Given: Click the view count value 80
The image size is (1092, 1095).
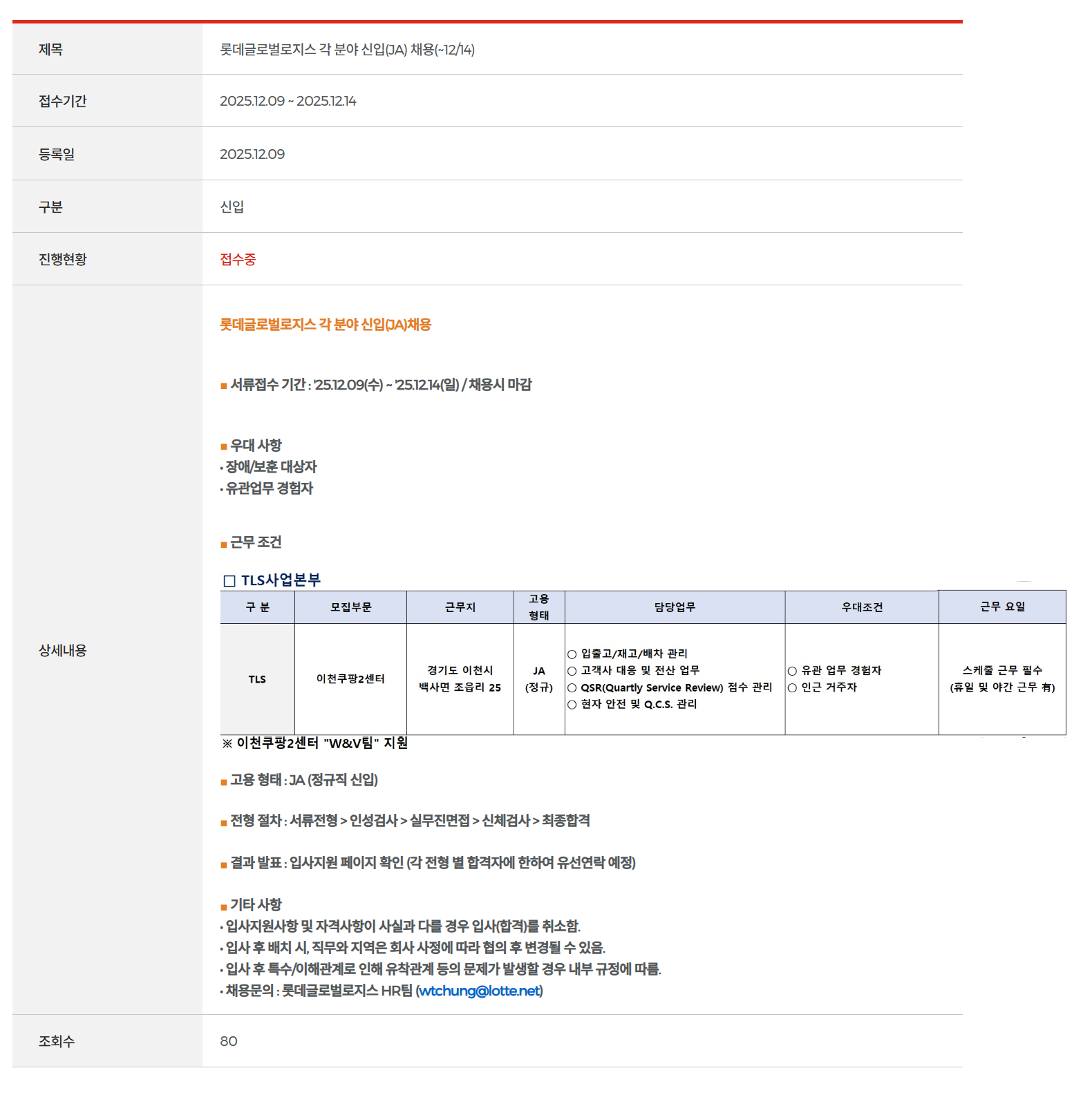Looking at the screenshot, I should coord(229,1041).
